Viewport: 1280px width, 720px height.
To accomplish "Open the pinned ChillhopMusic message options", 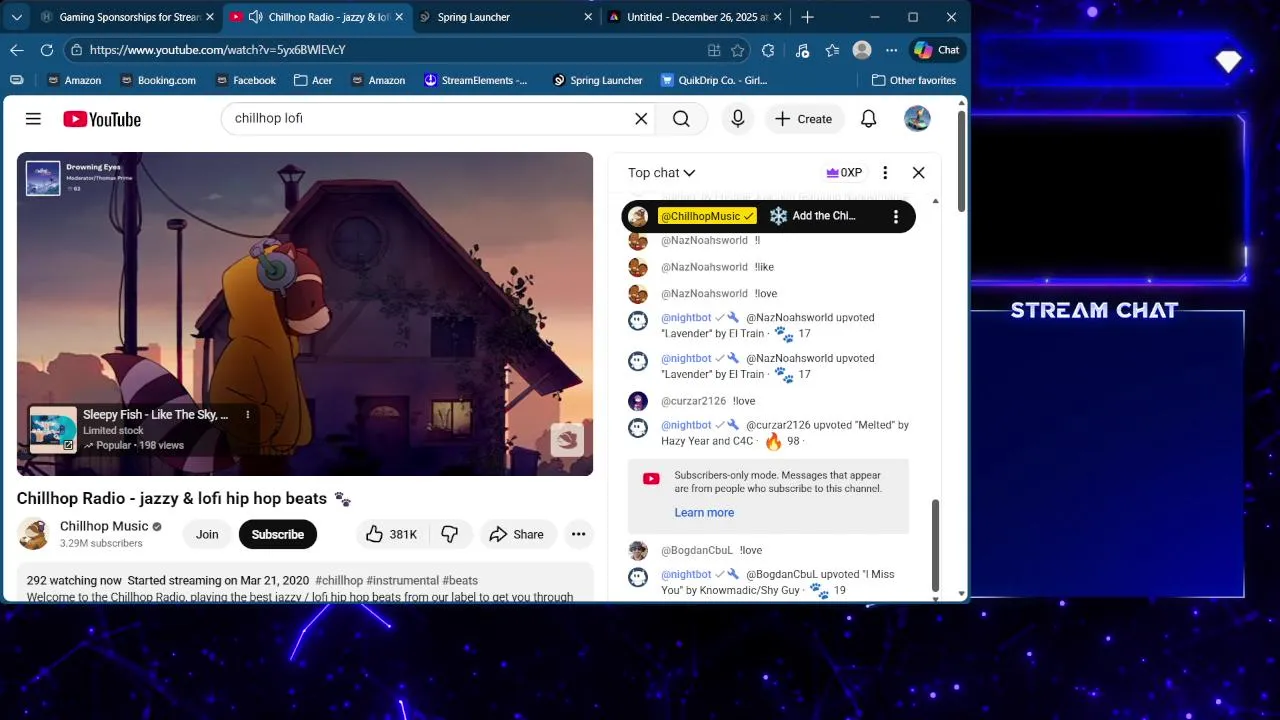I will coord(896,216).
